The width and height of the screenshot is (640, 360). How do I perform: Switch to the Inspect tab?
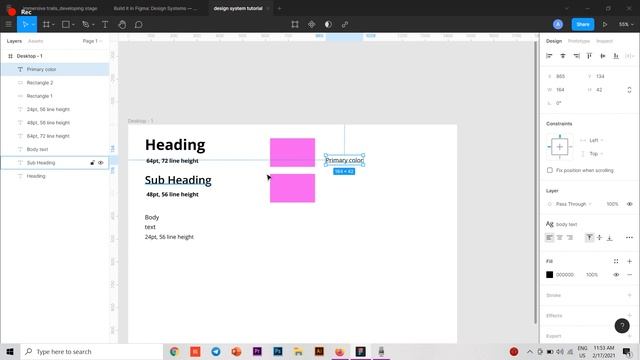(604, 41)
